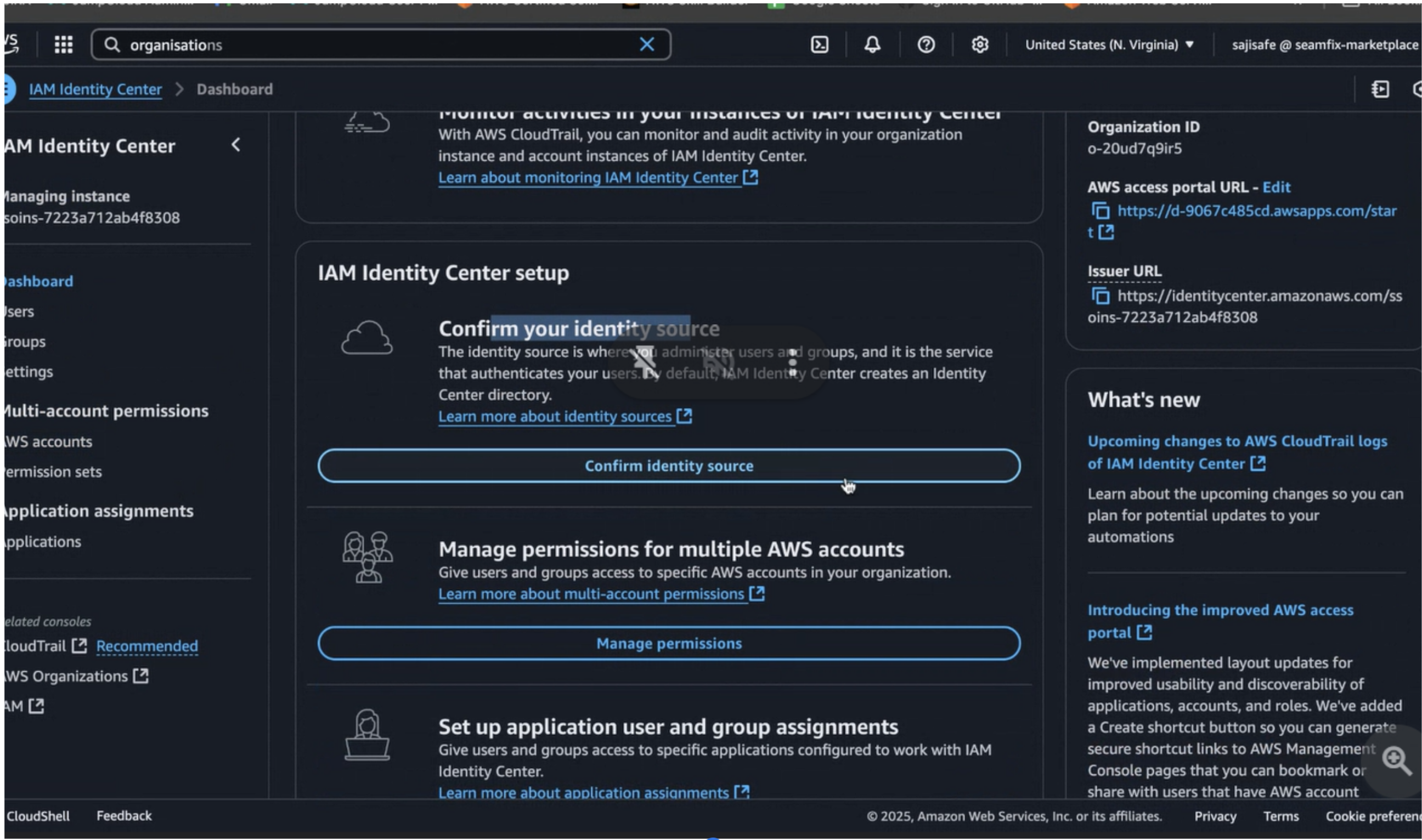Open Learn more about identity sources link

(555, 417)
